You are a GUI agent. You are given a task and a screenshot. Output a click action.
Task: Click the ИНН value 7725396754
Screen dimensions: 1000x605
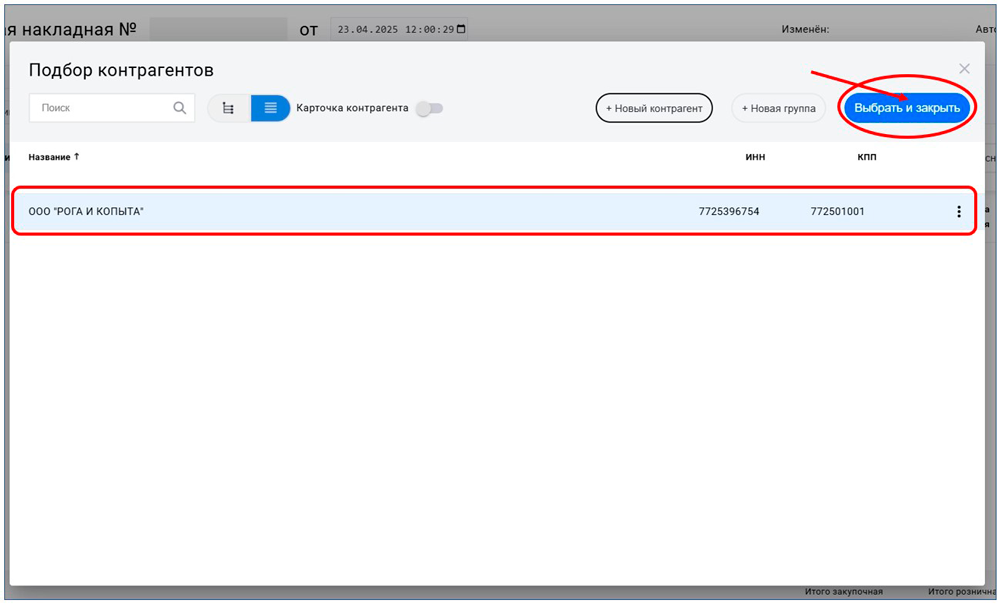tap(728, 211)
